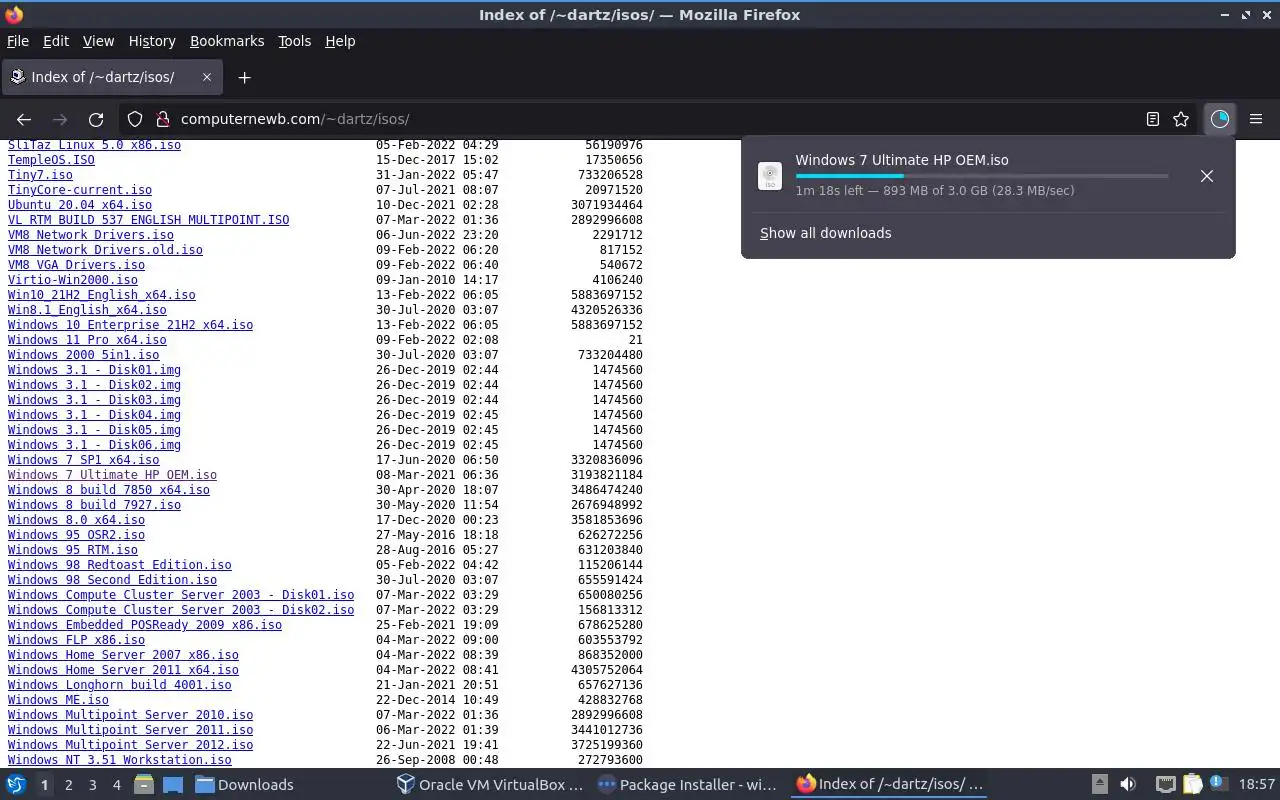Open the Firefox hamburger application menu
The width and height of the screenshot is (1280, 800).
pyautogui.click(x=1256, y=119)
